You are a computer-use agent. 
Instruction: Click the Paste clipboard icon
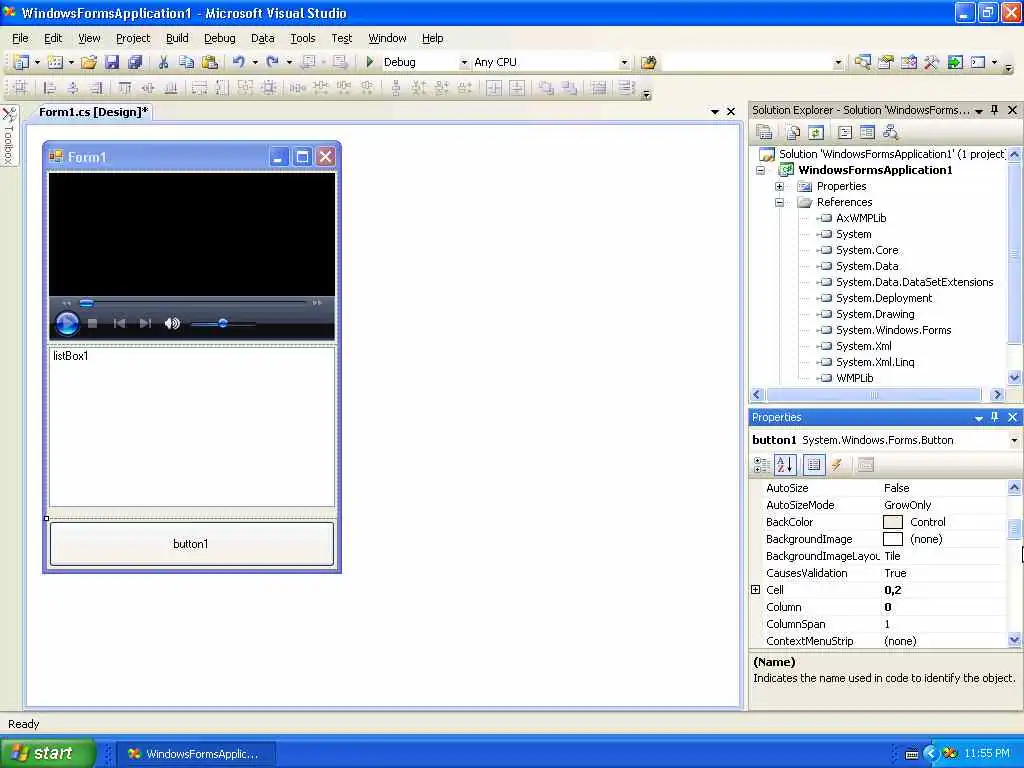(210, 62)
